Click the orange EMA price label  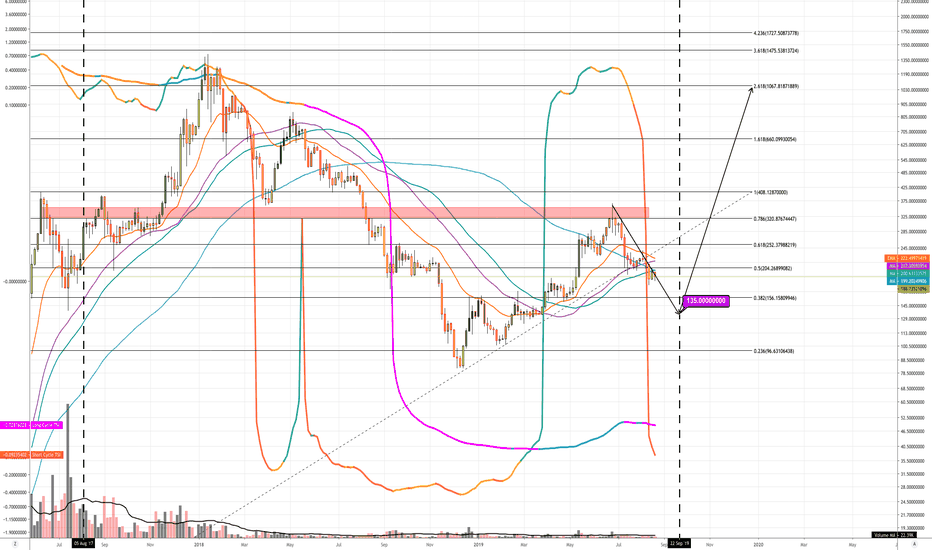[907, 258]
